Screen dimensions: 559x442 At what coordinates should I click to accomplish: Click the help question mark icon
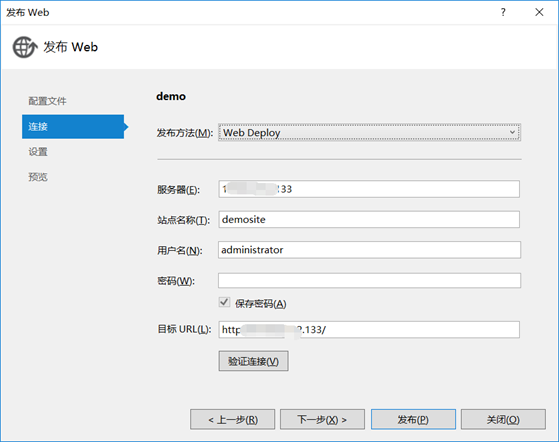pyautogui.click(x=503, y=12)
